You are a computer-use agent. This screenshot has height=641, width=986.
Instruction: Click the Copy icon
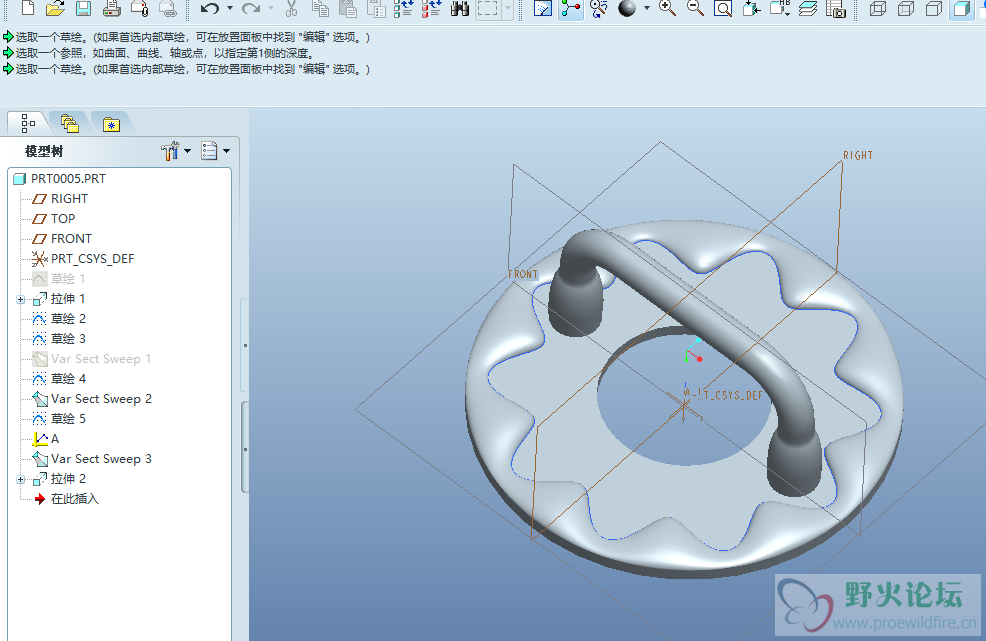tap(321, 8)
